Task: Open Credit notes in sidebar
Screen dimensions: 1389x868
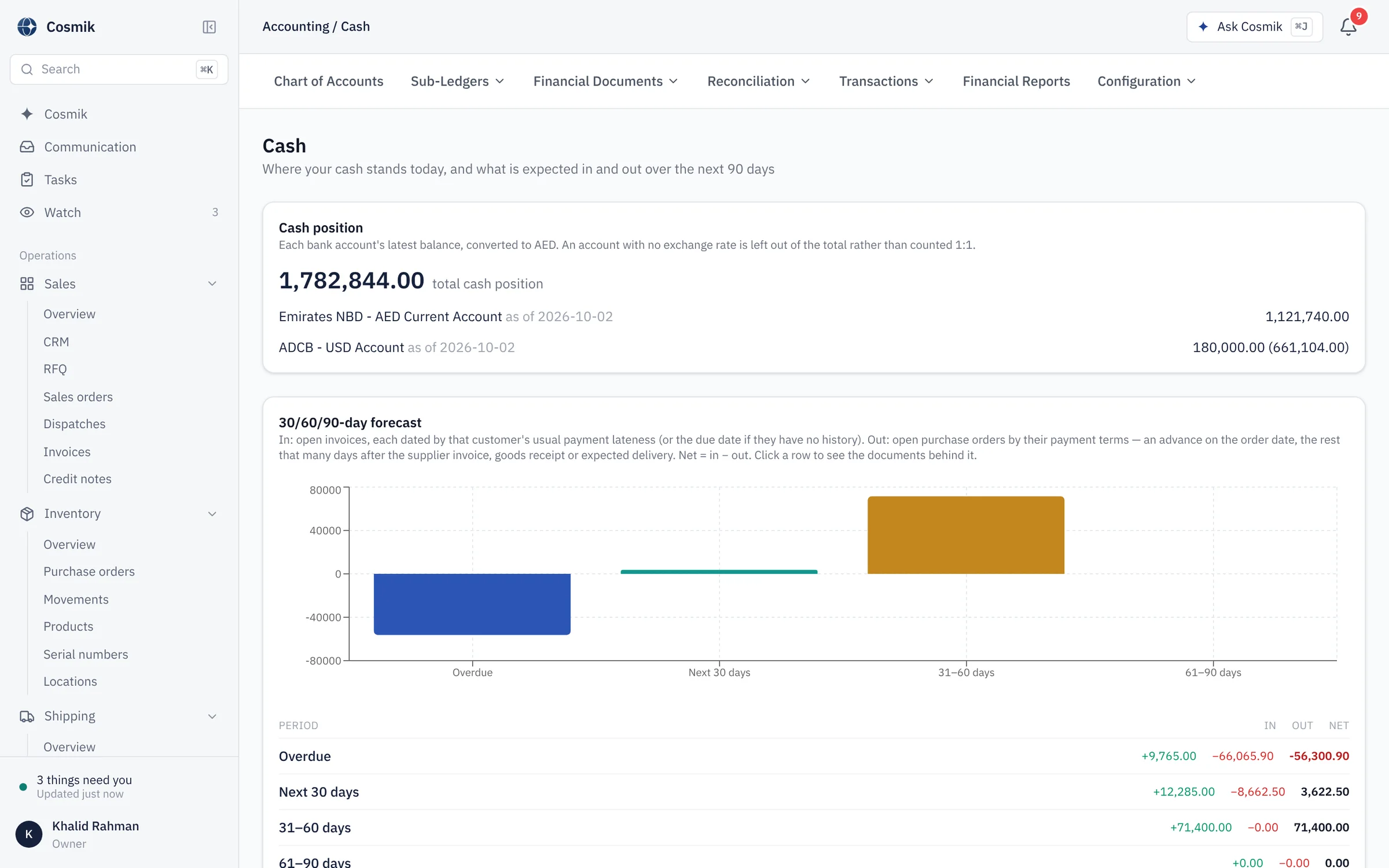Action: pos(78,479)
